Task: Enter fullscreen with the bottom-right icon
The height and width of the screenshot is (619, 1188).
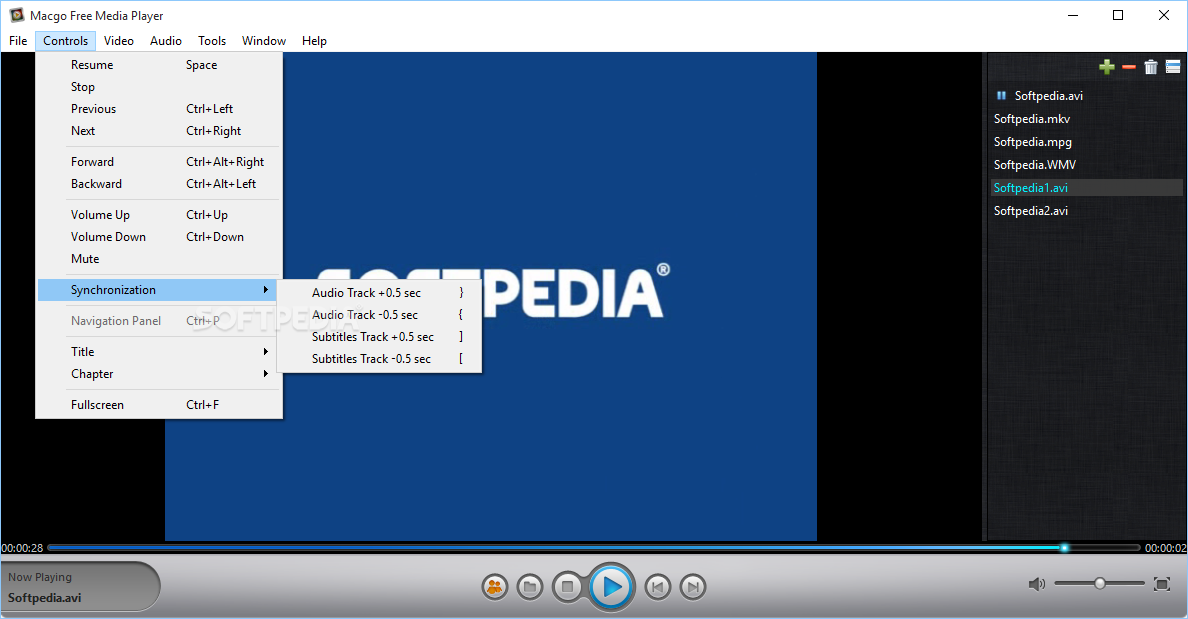Action: click(x=1161, y=583)
